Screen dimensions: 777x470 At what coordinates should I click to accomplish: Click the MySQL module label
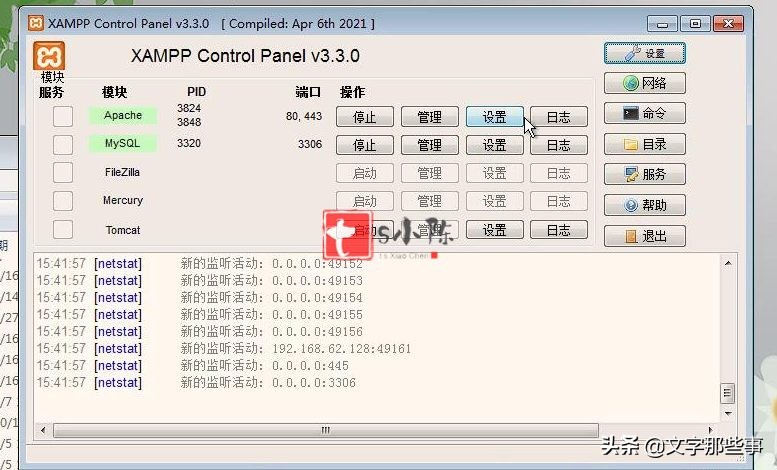click(x=123, y=143)
